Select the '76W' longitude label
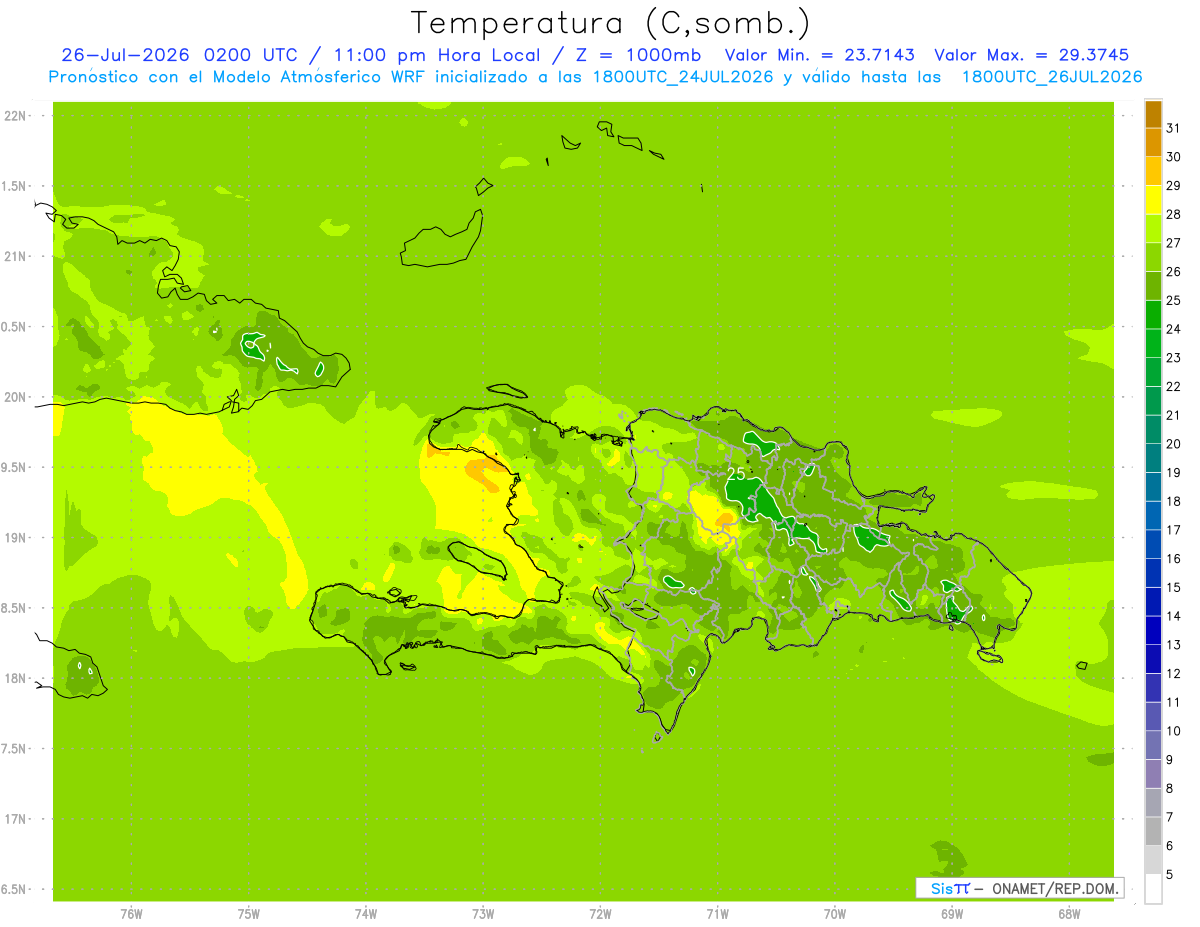The width and height of the screenshot is (1200, 927). 131,914
